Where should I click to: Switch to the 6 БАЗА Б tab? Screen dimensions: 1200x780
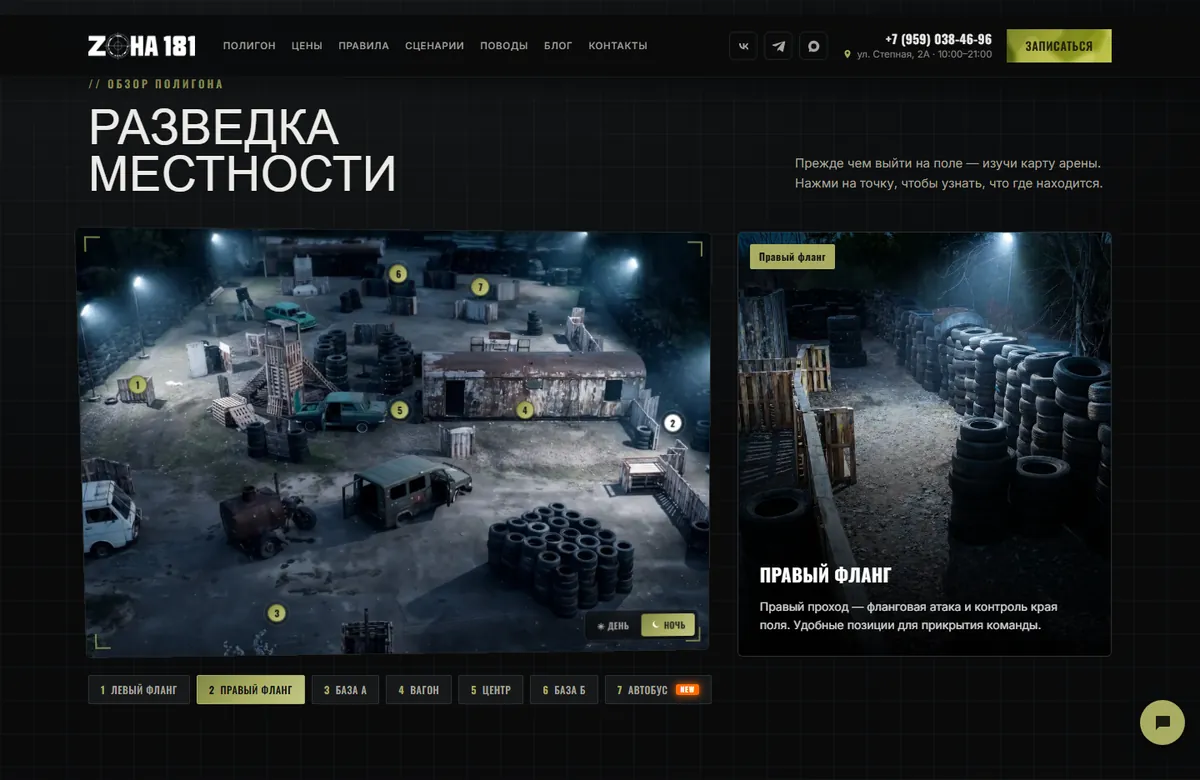pos(564,690)
